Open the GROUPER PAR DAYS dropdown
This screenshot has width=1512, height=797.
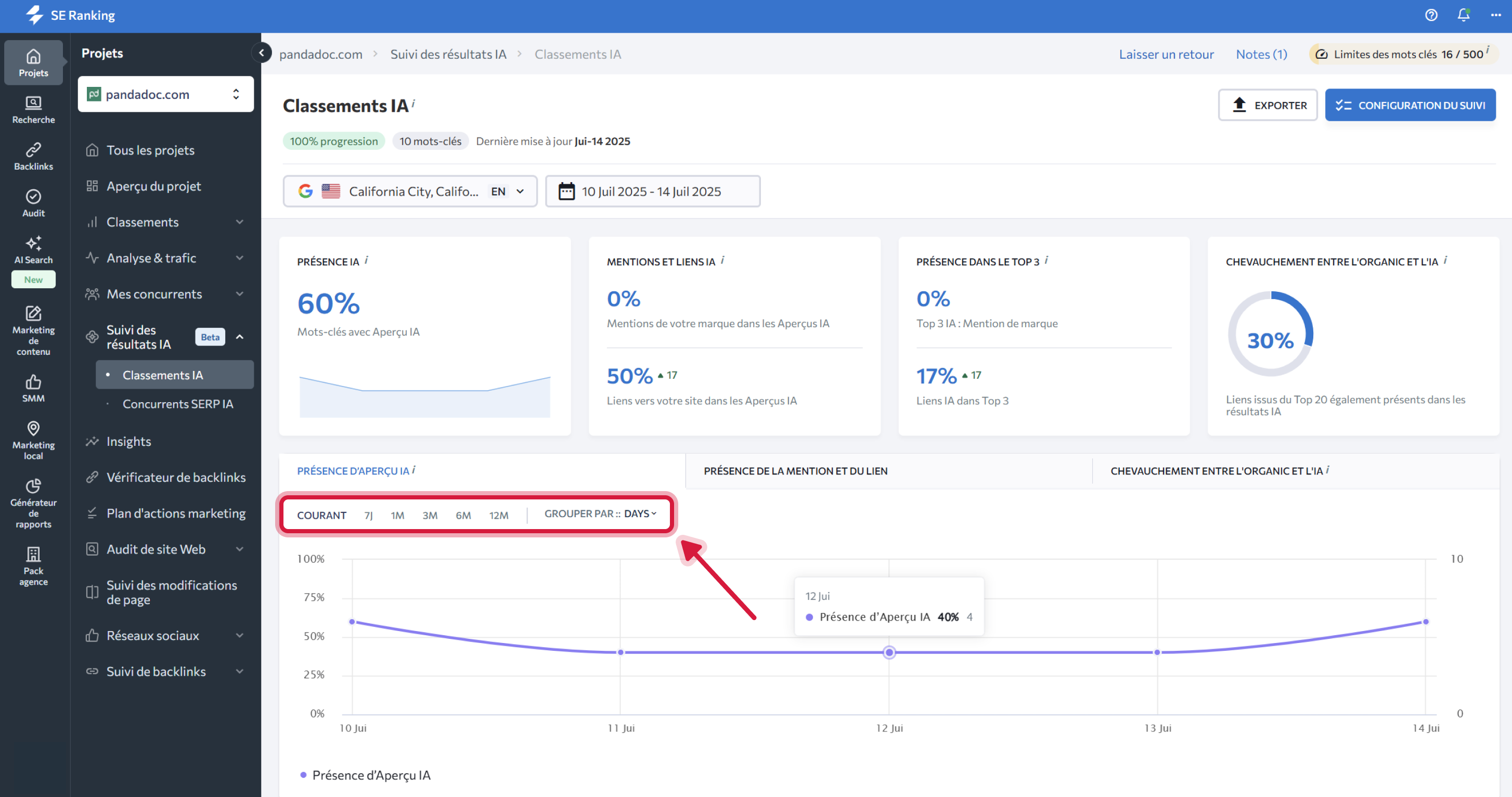(600, 513)
